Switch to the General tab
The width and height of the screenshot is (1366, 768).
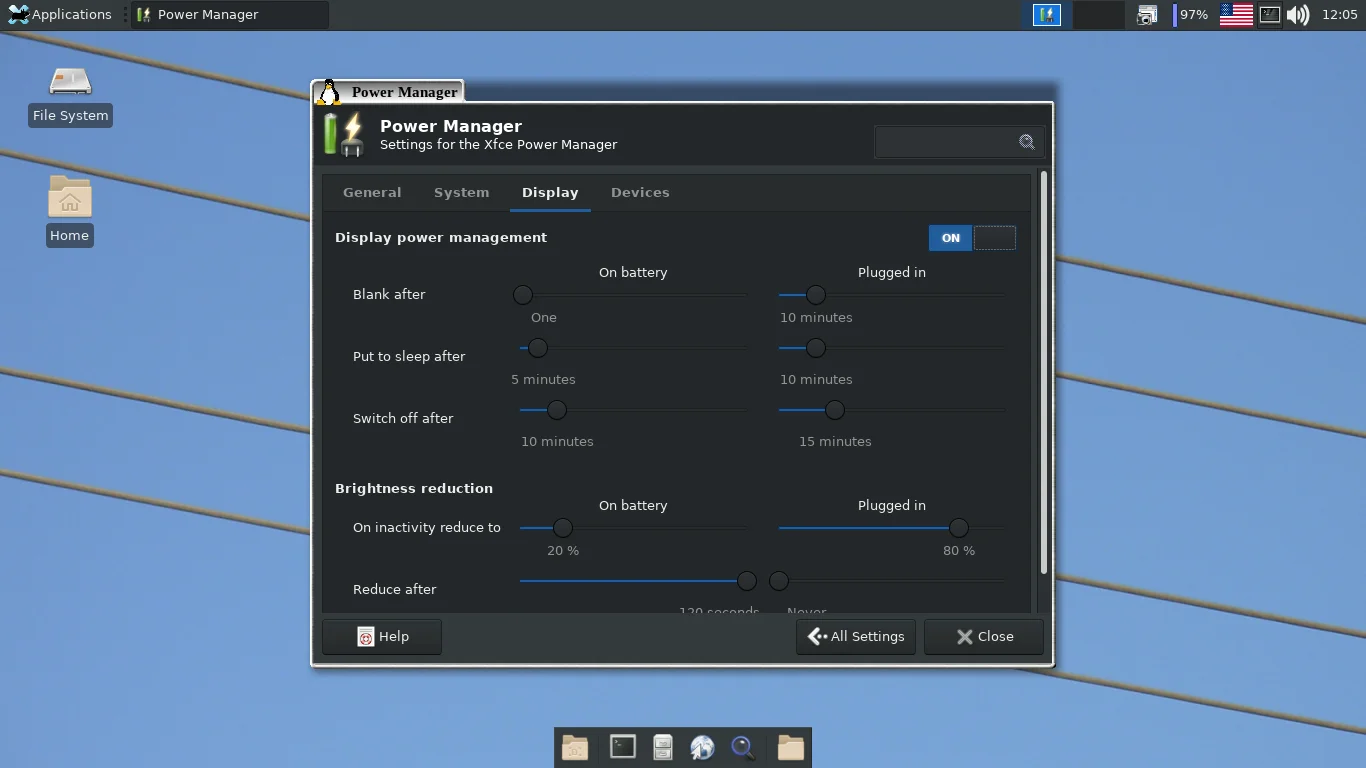click(x=372, y=192)
